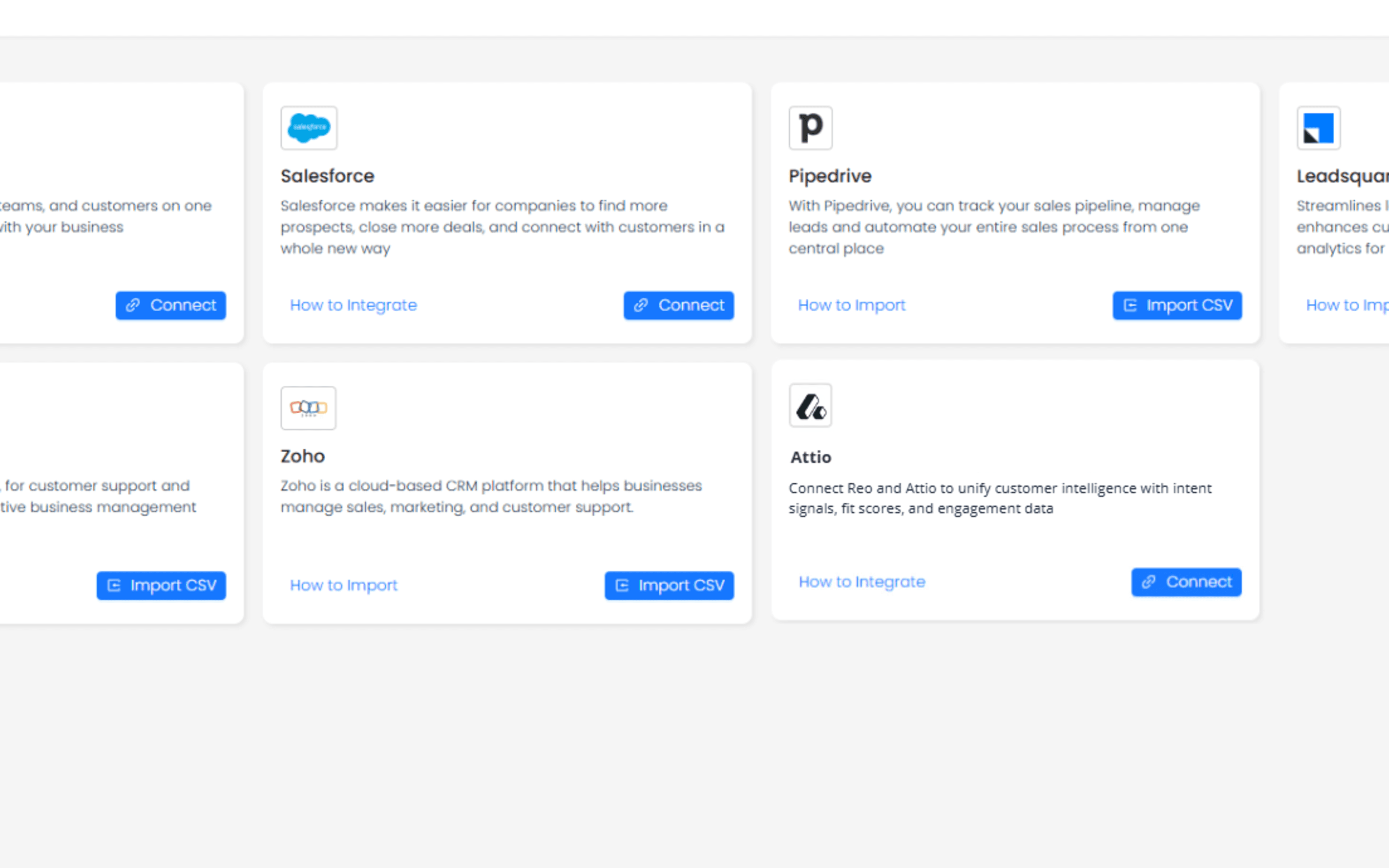View Attio How to Integrate instructions
Viewport: 1389px width, 868px height.
tap(862, 582)
